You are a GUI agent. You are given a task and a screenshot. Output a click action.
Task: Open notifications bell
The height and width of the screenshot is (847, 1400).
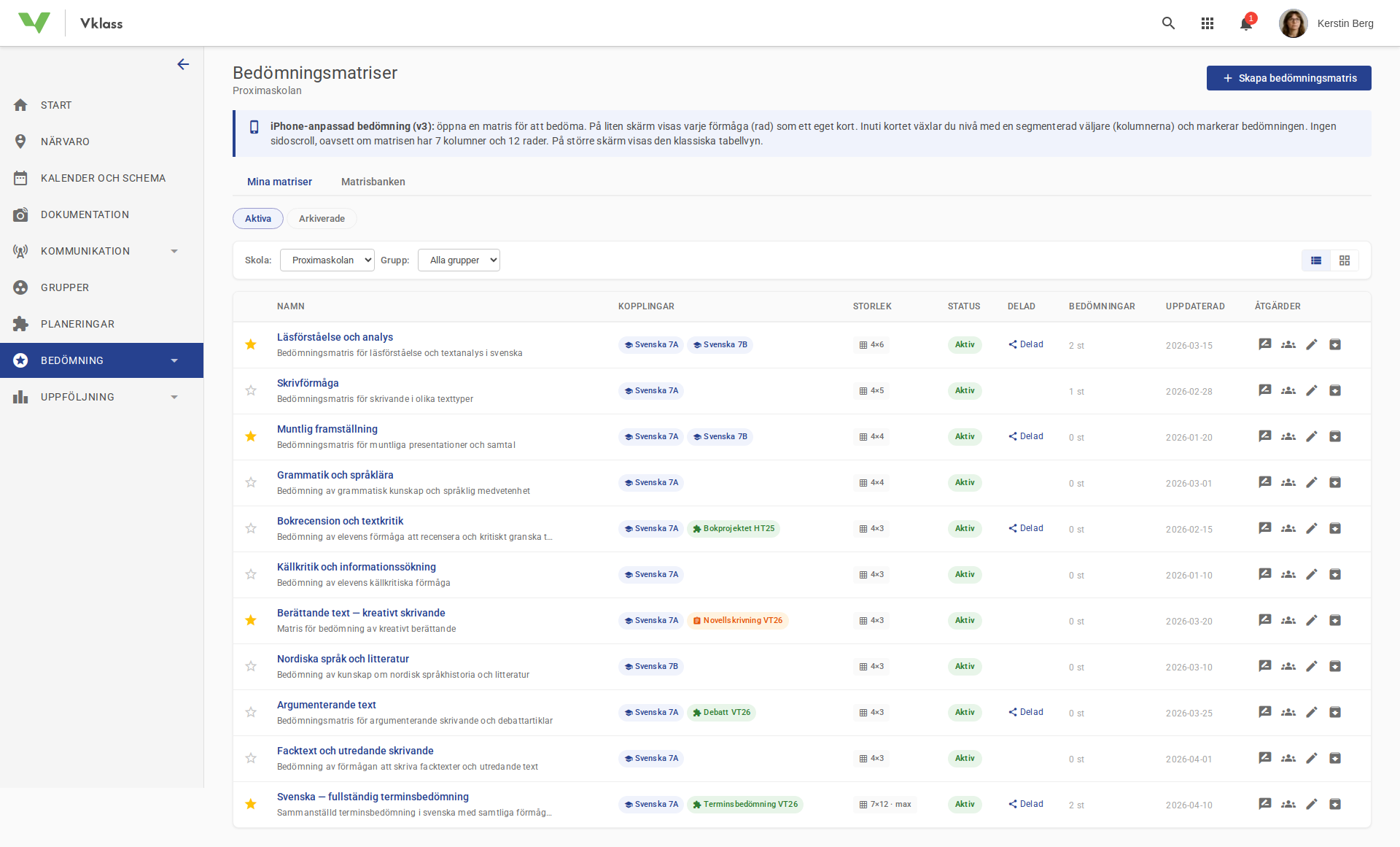pyautogui.click(x=1246, y=23)
